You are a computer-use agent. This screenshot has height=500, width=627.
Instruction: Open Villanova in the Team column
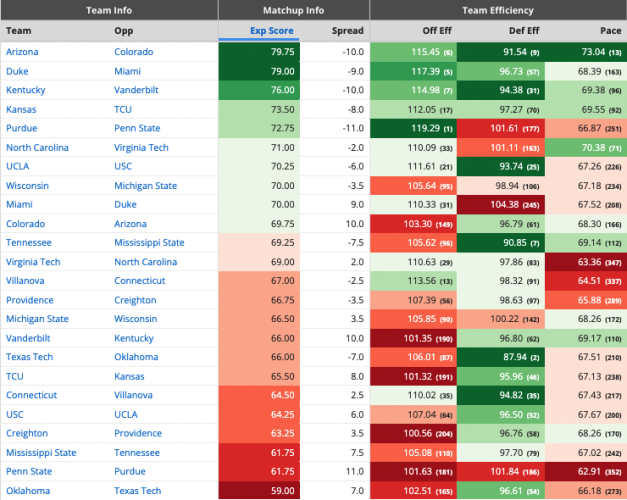point(25,281)
